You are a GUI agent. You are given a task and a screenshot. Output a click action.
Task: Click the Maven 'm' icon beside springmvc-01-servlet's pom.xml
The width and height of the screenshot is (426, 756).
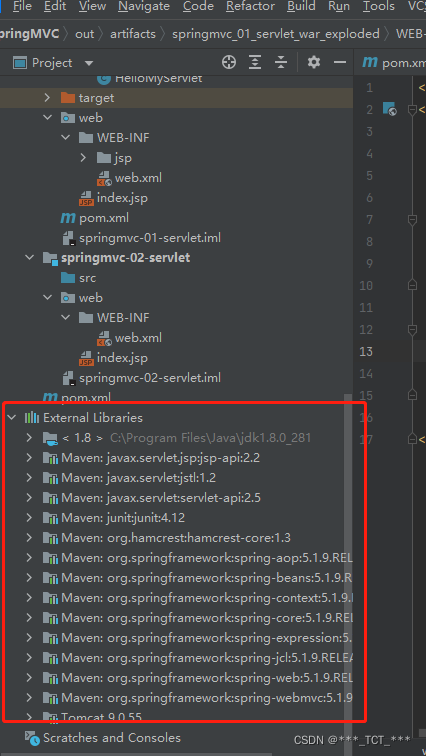tap(67, 218)
